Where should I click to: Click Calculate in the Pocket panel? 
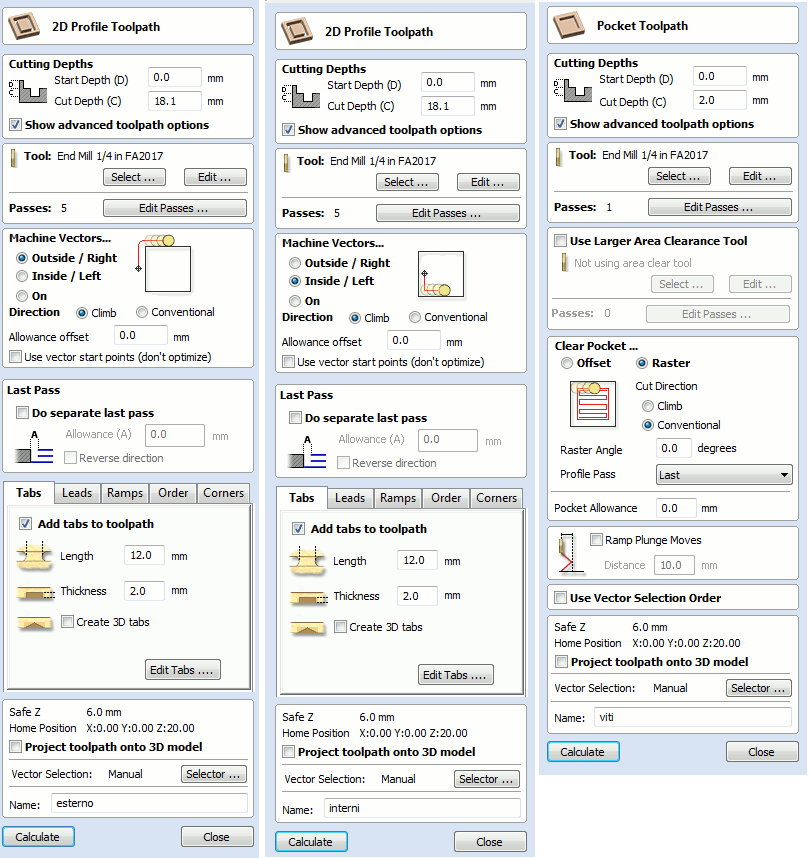pyautogui.click(x=583, y=752)
